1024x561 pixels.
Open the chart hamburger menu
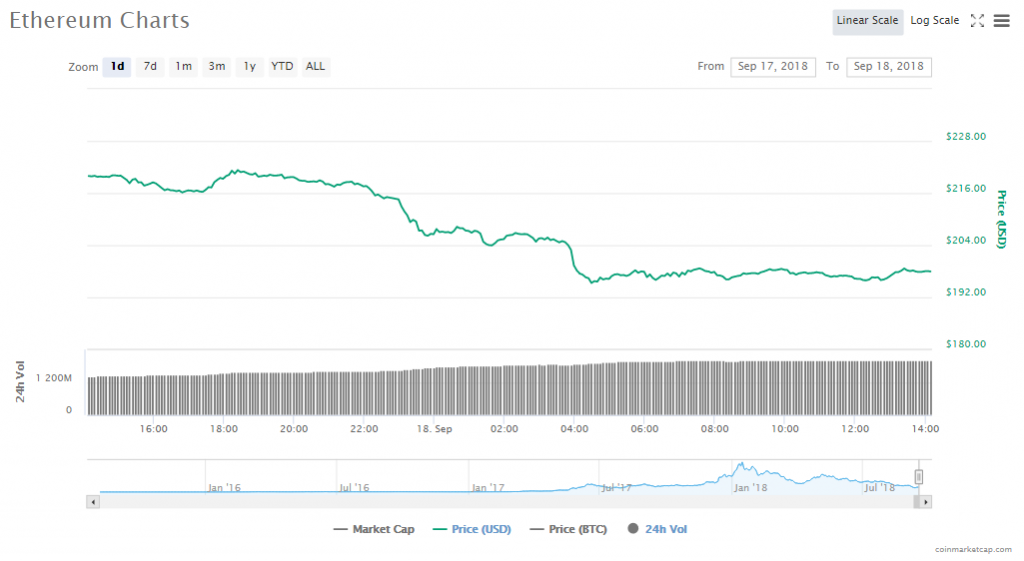click(x=1001, y=21)
